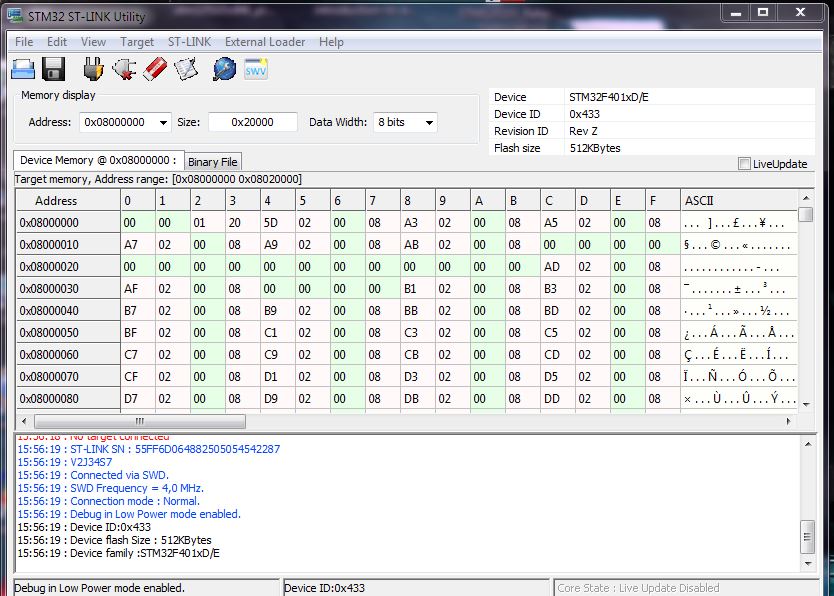Click Revision ID value Rev Z
The width and height of the screenshot is (834, 596).
coord(583,131)
